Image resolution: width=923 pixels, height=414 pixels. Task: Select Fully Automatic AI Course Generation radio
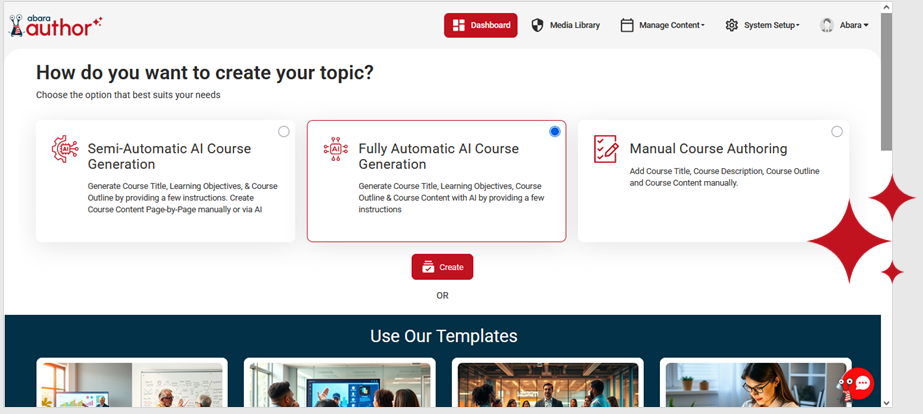(x=555, y=132)
